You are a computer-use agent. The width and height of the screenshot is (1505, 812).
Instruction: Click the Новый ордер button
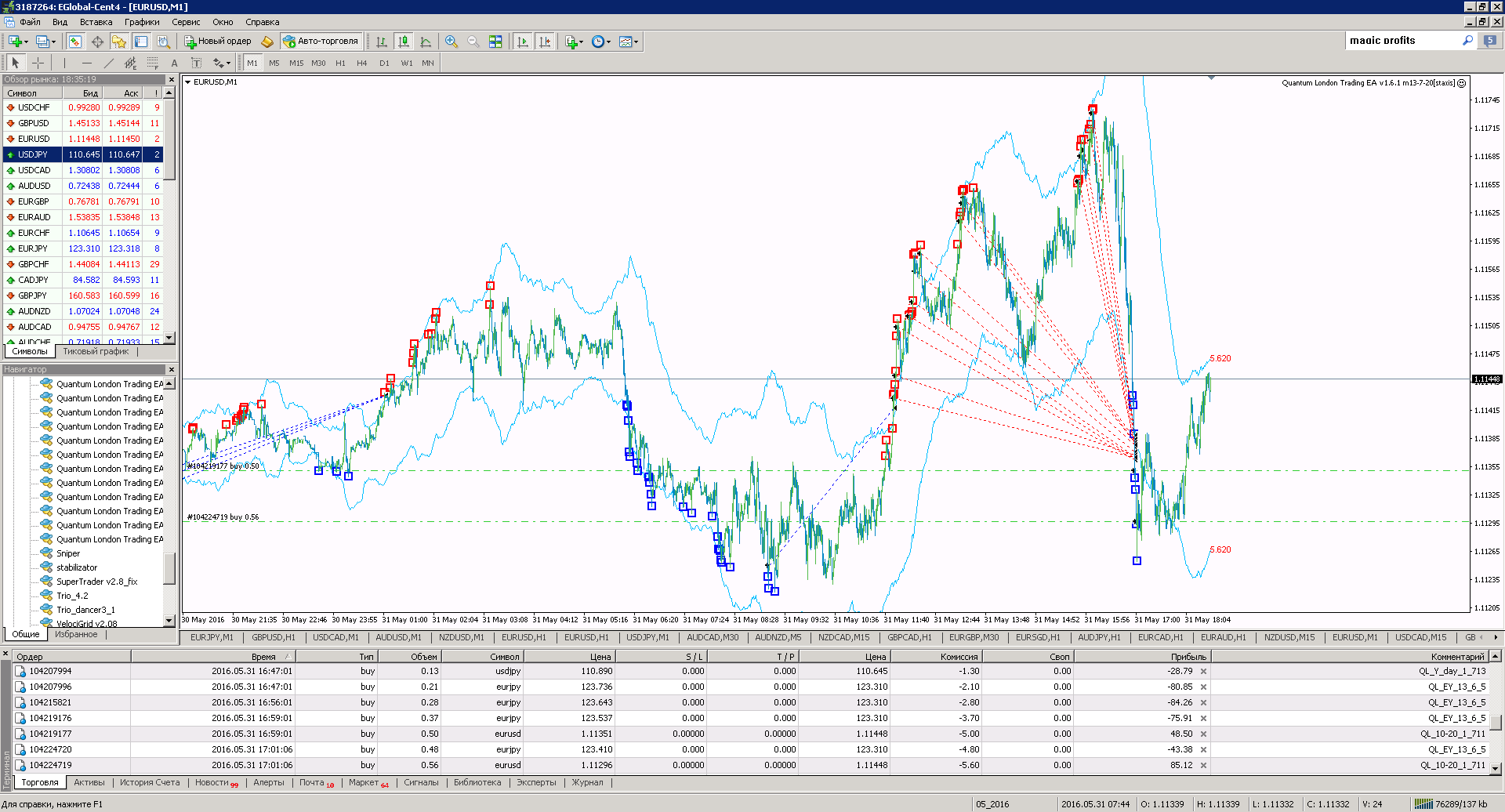coord(218,42)
